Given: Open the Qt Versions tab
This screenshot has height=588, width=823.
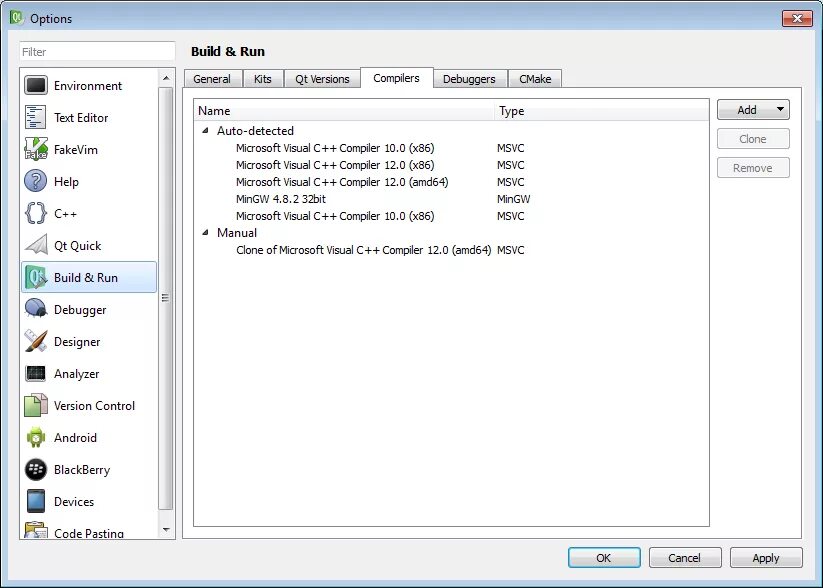Looking at the screenshot, I should pyautogui.click(x=322, y=79).
